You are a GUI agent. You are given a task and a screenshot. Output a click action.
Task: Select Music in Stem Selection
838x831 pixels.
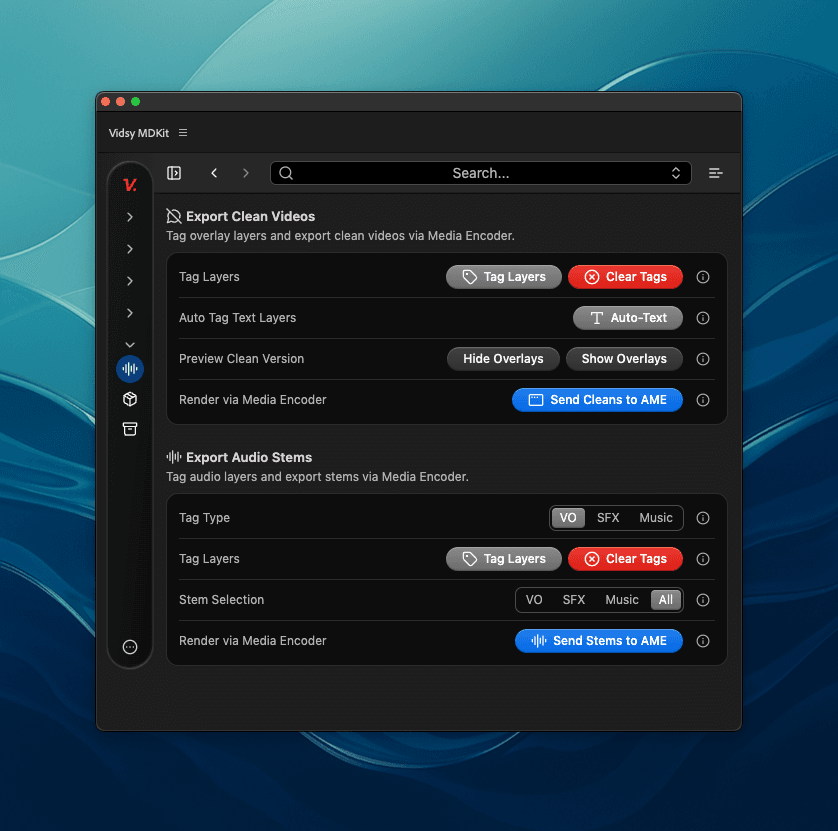tap(622, 600)
